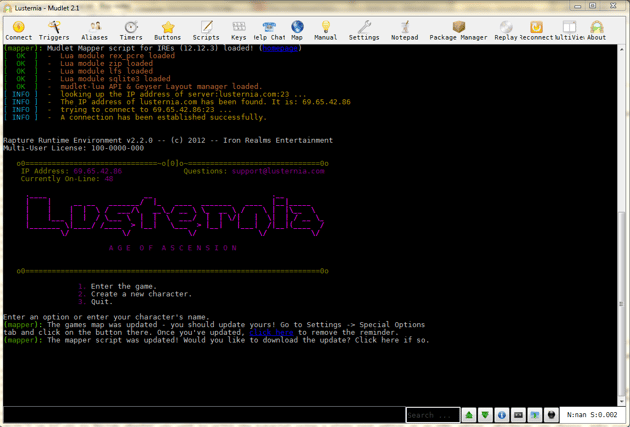
Task: Open the Aliases editor
Action: pos(94,30)
